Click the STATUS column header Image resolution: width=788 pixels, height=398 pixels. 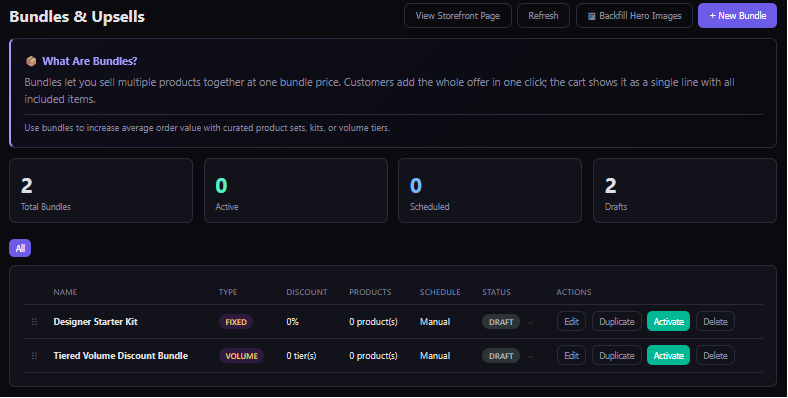[x=496, y=292]
